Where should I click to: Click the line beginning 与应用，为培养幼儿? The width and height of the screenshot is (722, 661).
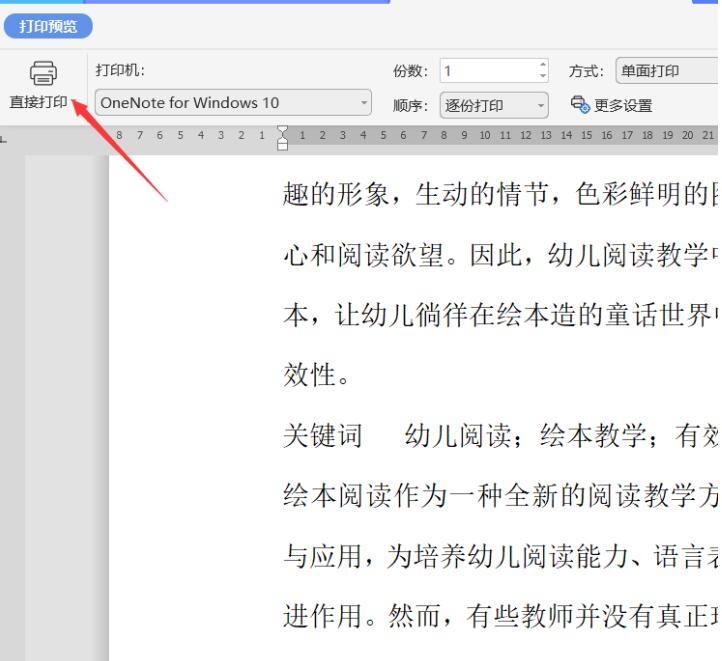(500, 556)
